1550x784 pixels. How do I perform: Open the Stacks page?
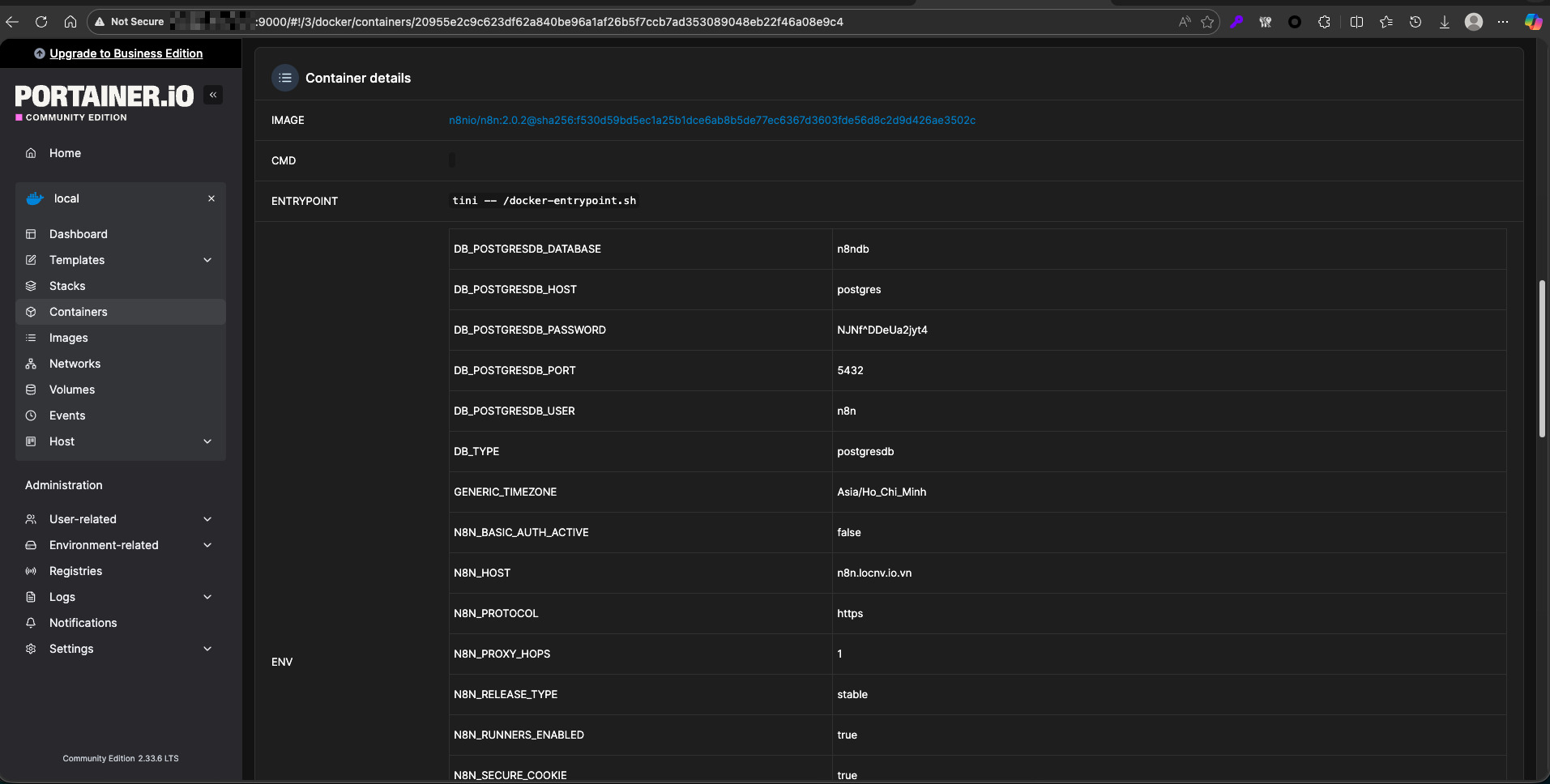(67, 286)
